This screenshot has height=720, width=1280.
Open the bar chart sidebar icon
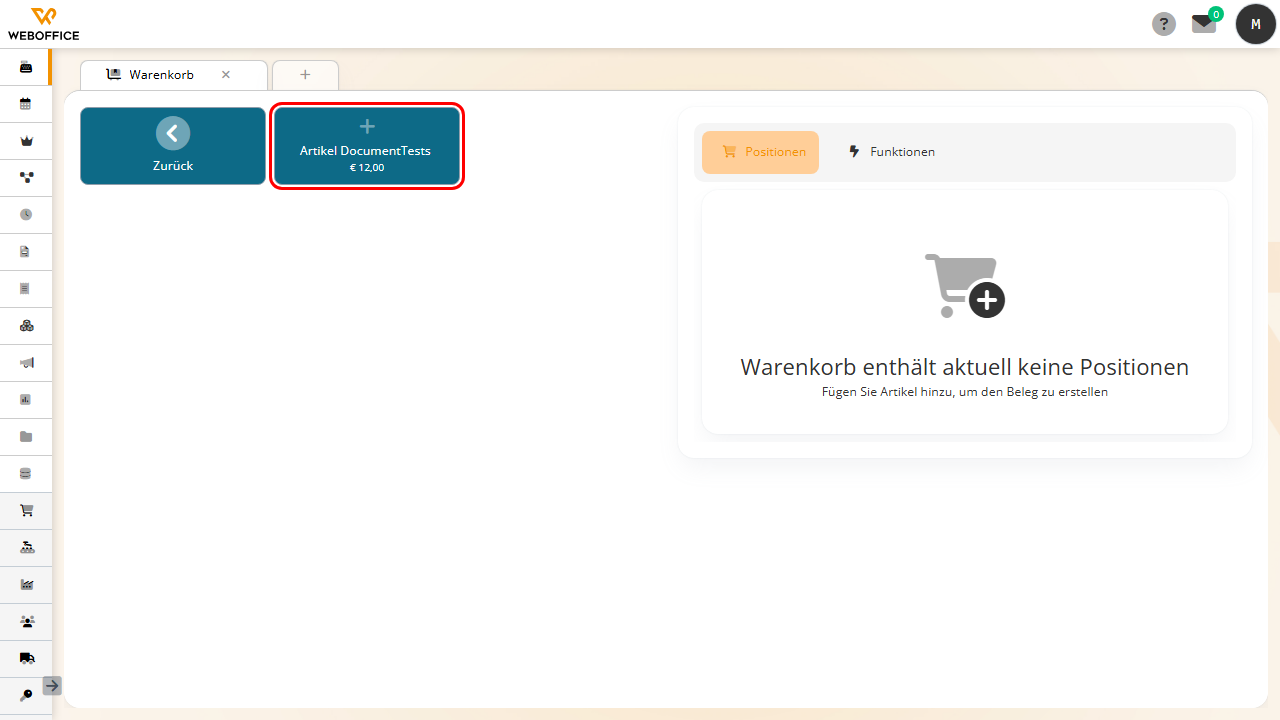click(x=26, y=399)
